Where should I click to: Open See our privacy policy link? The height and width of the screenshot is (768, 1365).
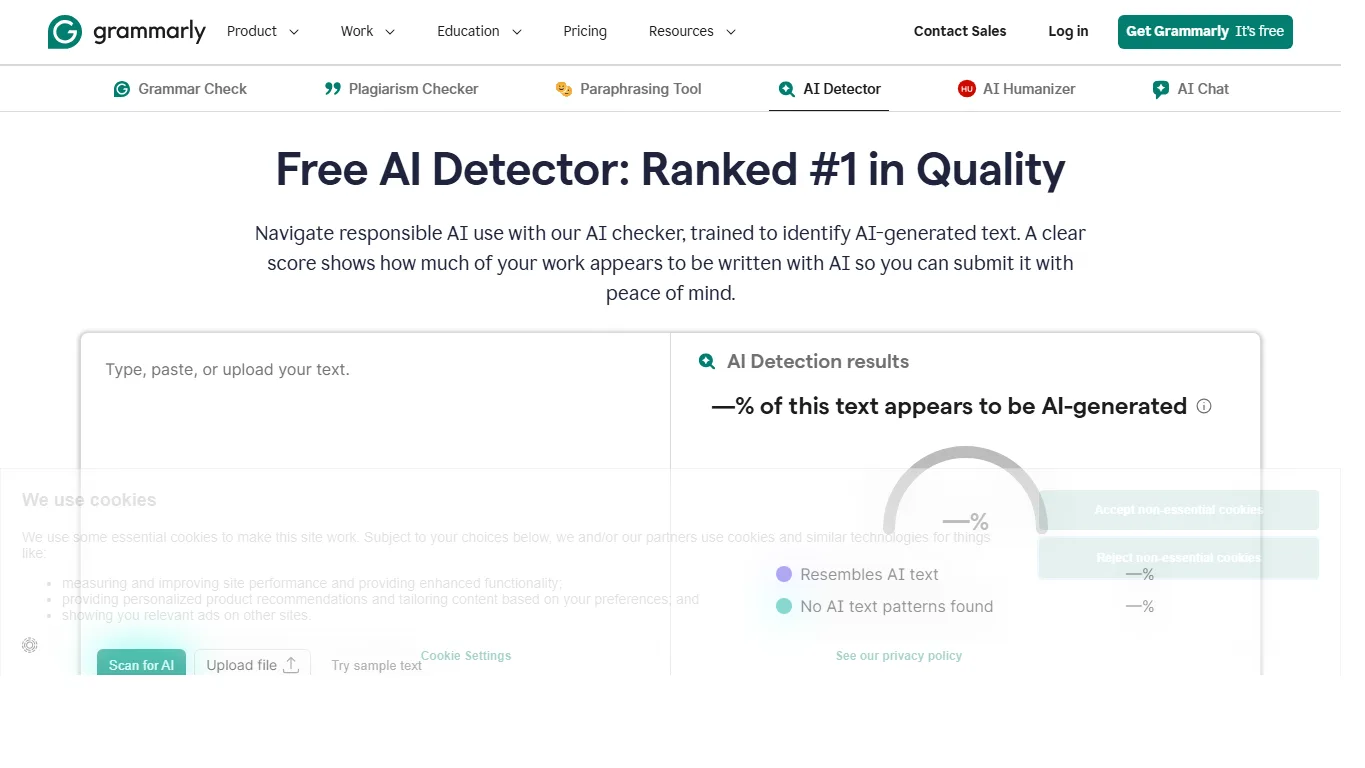pyautogui.click(x=899, y=656)
